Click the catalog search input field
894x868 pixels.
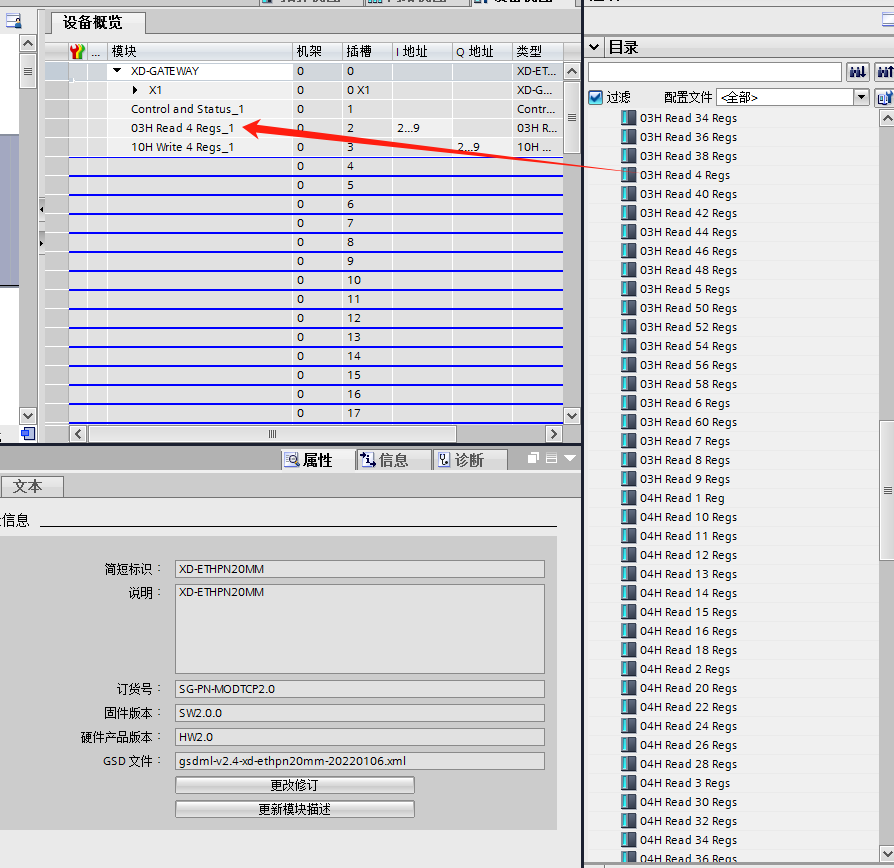tap(715, 72)
